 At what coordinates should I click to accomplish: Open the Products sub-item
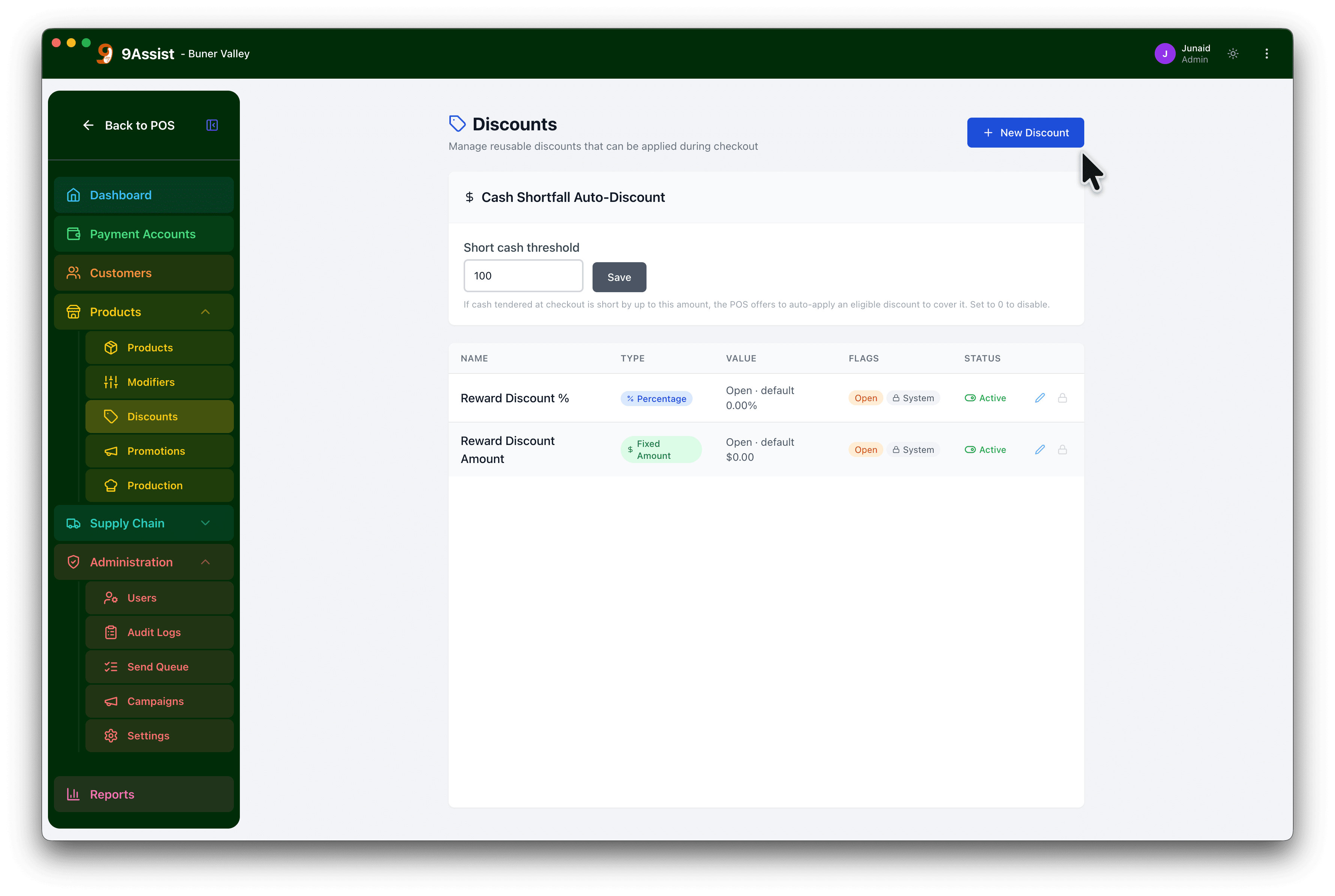pyautogui.click(x=160, y=348)
